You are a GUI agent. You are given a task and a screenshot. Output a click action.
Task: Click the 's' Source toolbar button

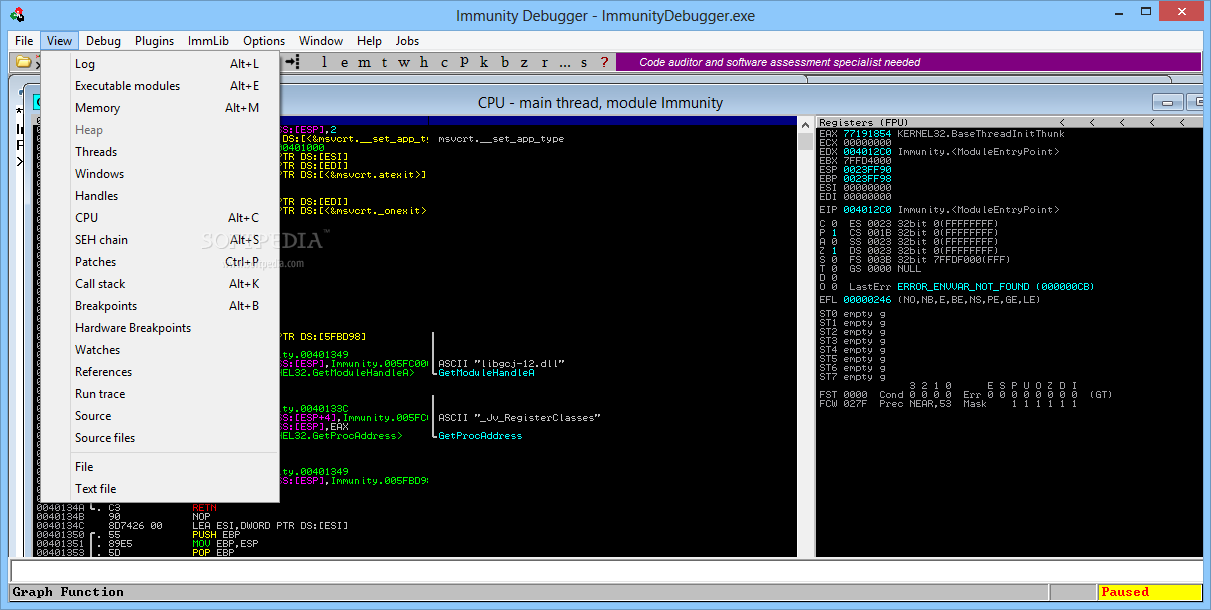point(585,62)
